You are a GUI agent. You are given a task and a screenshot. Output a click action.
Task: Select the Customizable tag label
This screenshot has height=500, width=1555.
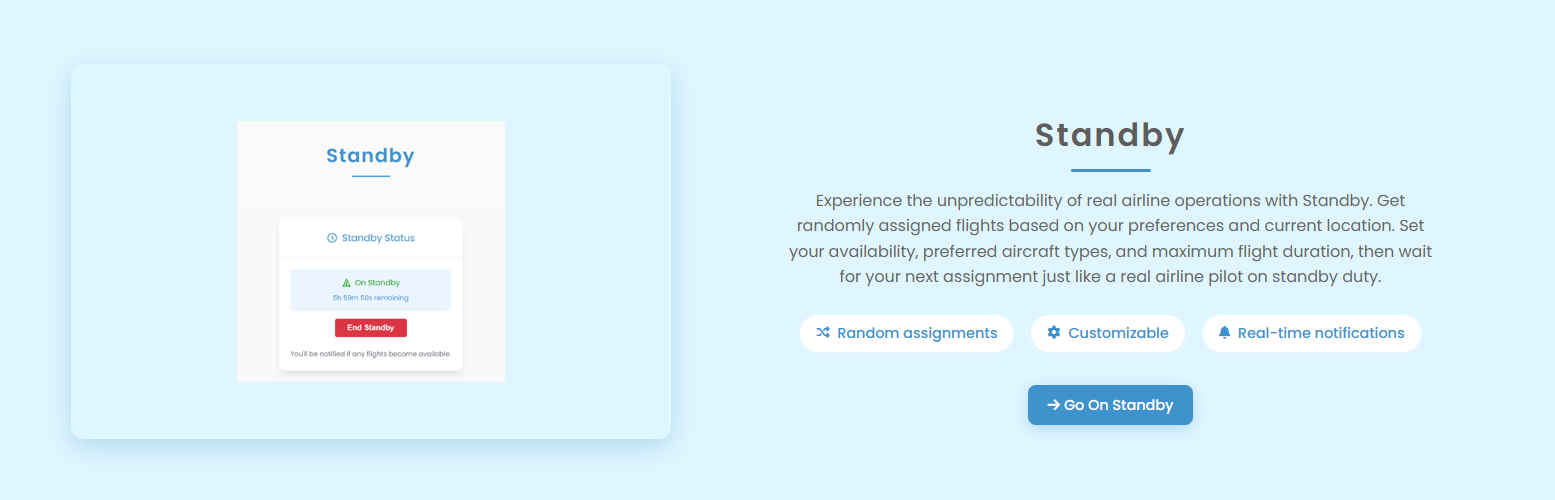pyautogui.click(x=1118, y=333)
